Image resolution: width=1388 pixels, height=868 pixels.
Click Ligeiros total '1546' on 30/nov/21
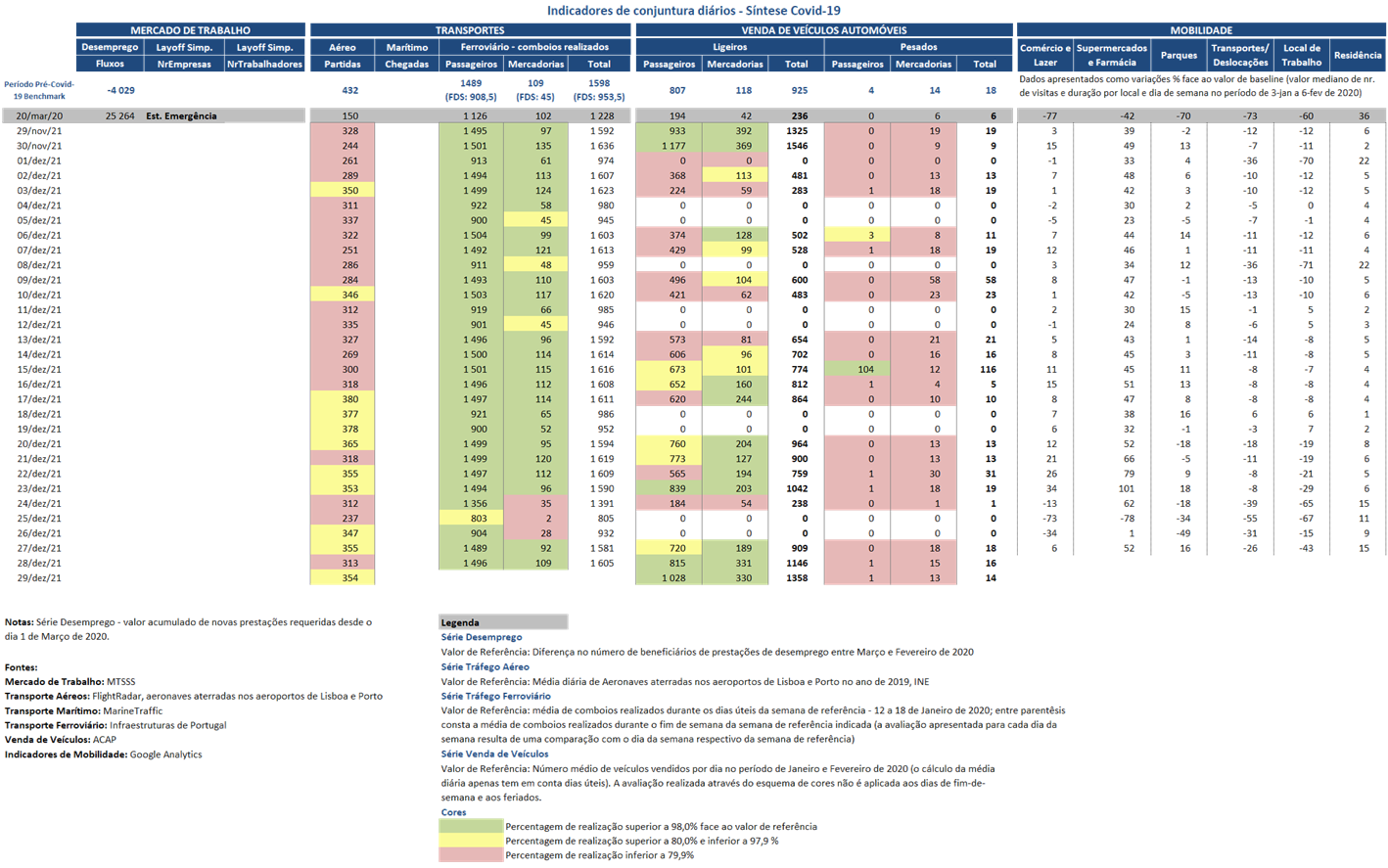coord(796,145)
